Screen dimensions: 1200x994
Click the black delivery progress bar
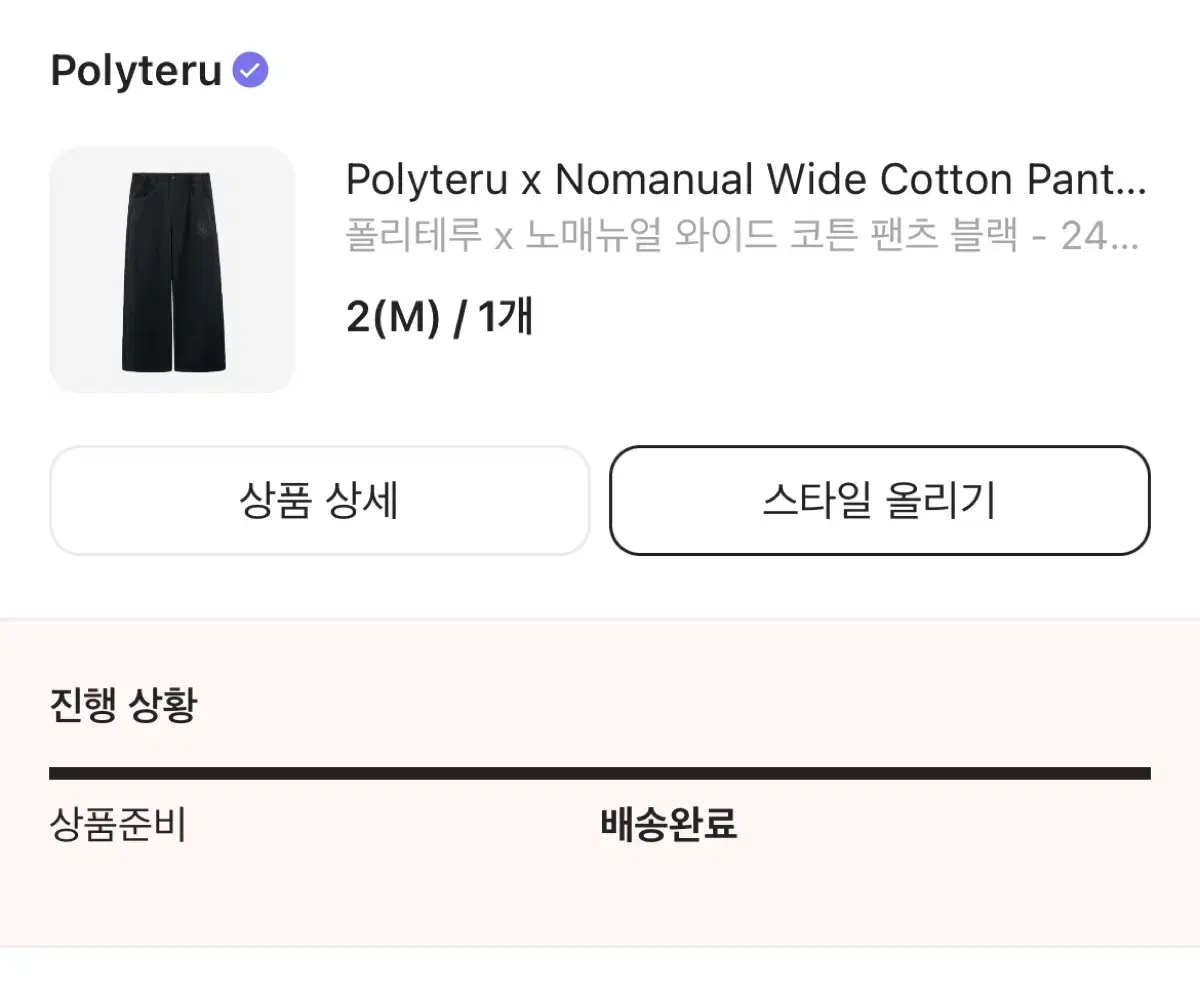pos(600,773)
